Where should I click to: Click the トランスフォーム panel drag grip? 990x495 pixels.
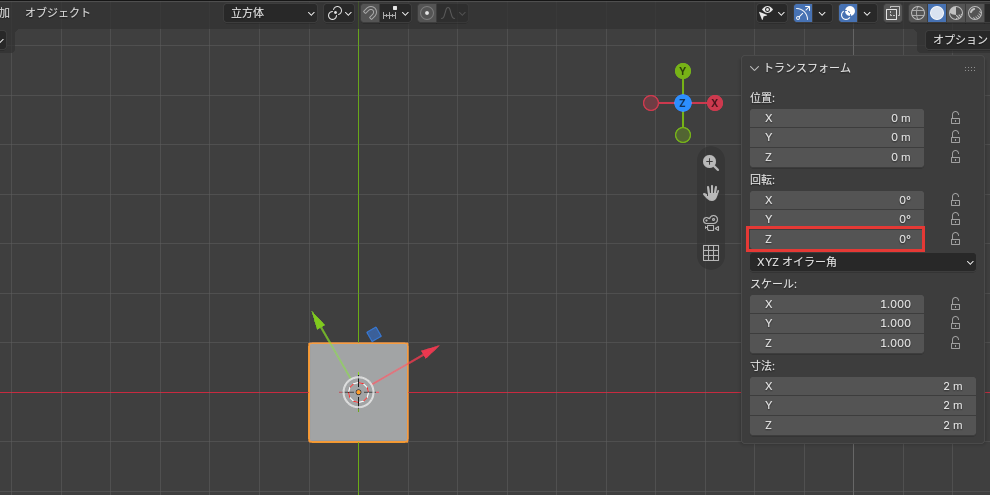coord(970,69)
